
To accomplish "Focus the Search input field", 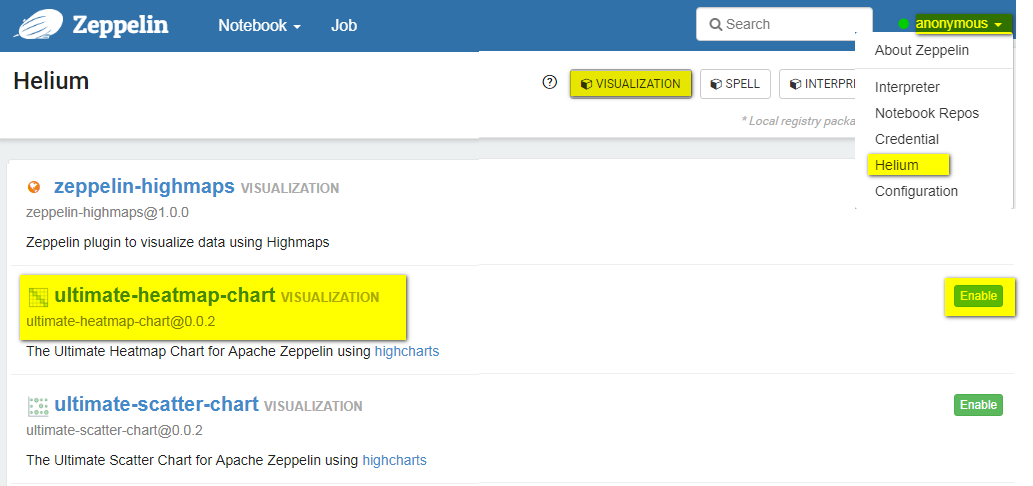I will click(784, 24).
